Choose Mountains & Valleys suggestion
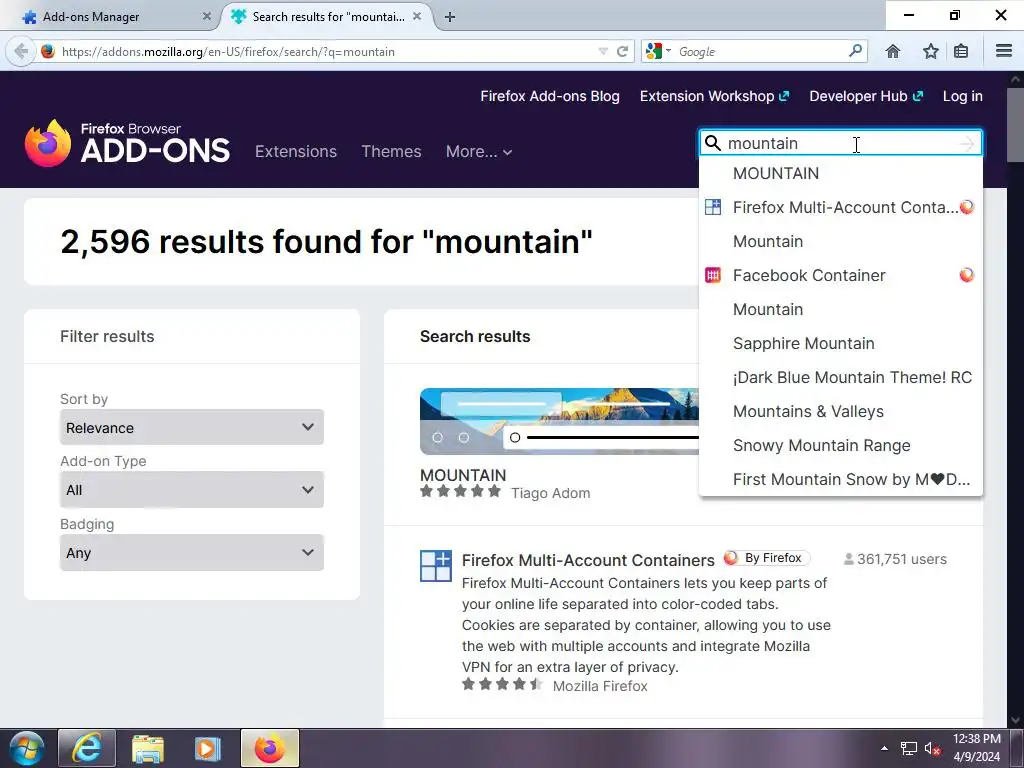 pos(840,411)
